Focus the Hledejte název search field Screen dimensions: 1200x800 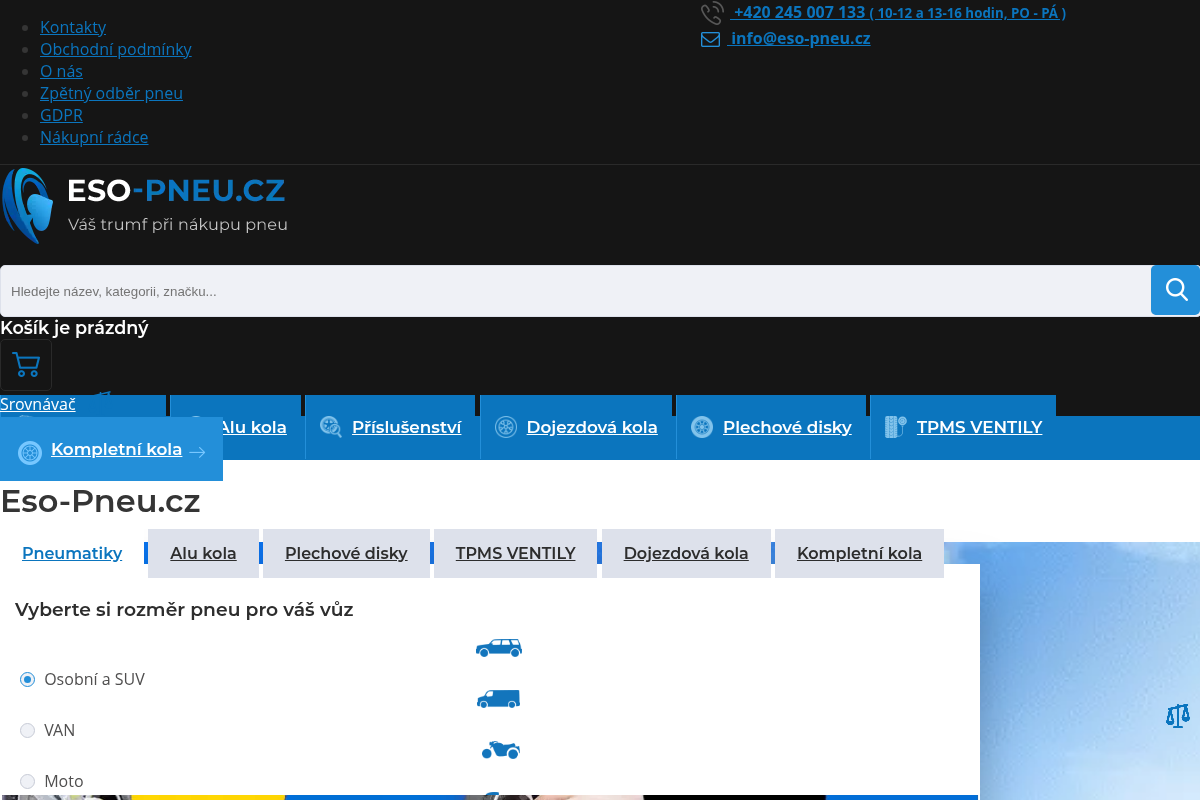click(x=575, y=291)
